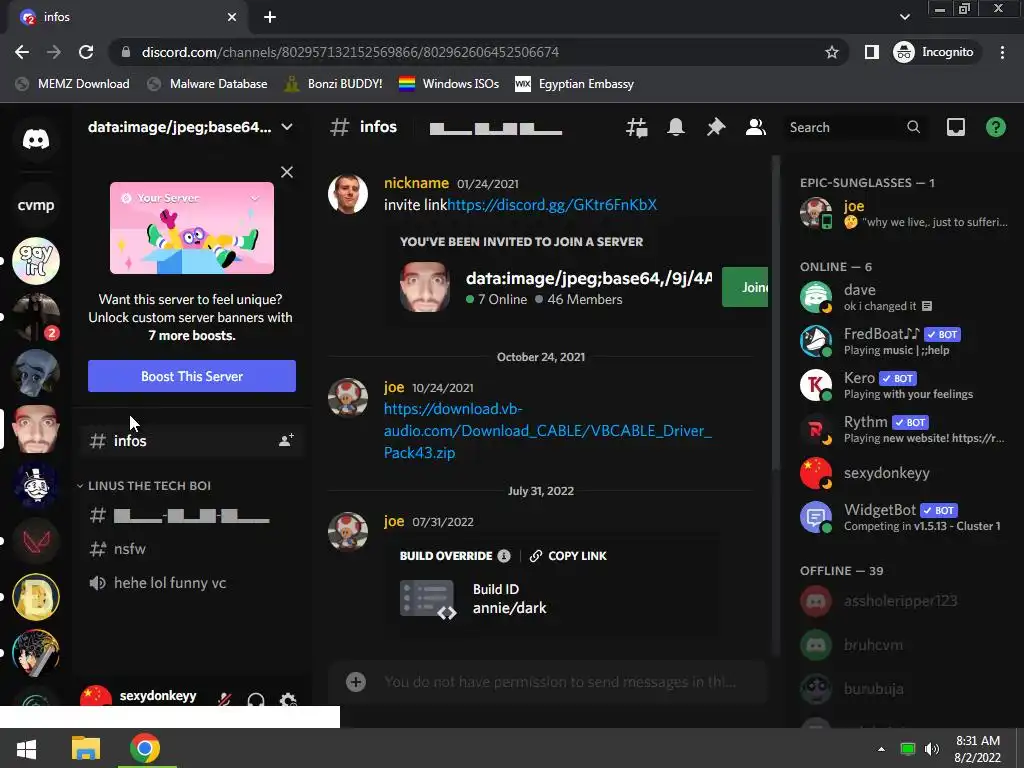1024x768 pixels.
Task: Open the Doge coin server icon
Action: point(36,596)
